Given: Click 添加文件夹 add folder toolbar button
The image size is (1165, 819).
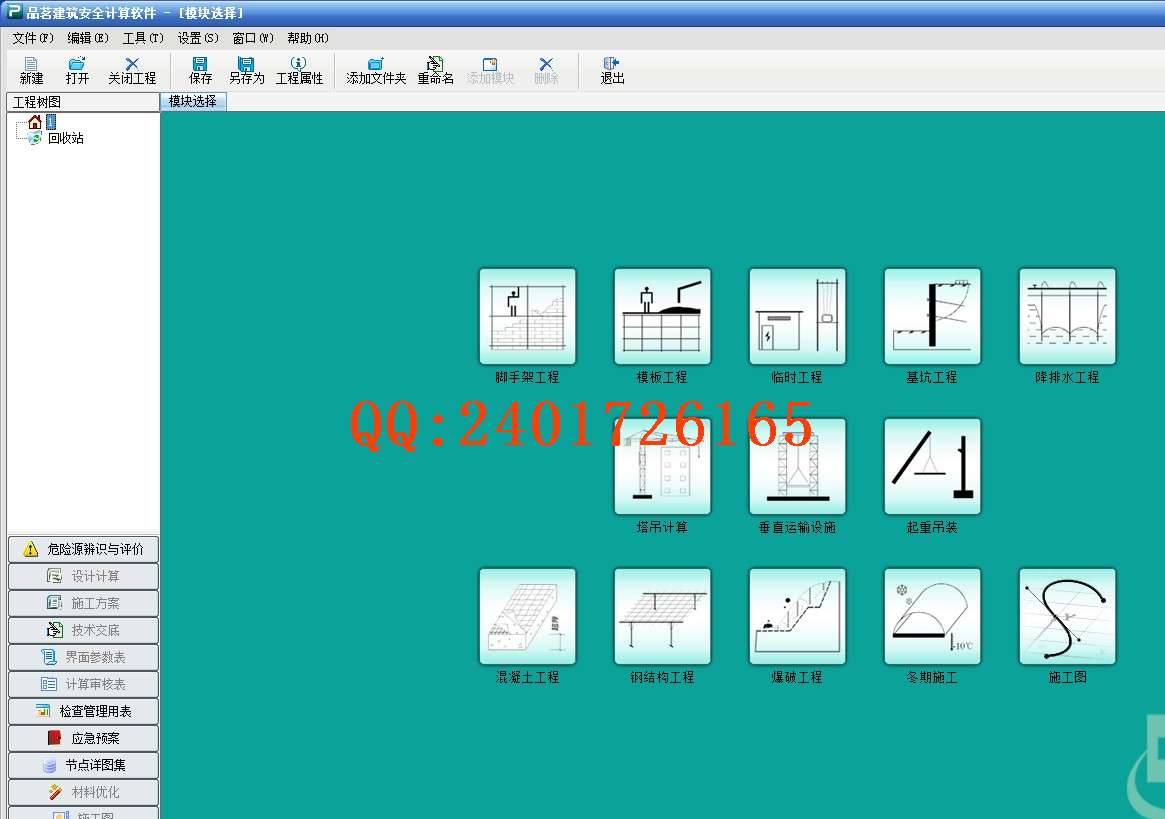Looking at the screenshot, I should 376,70.
